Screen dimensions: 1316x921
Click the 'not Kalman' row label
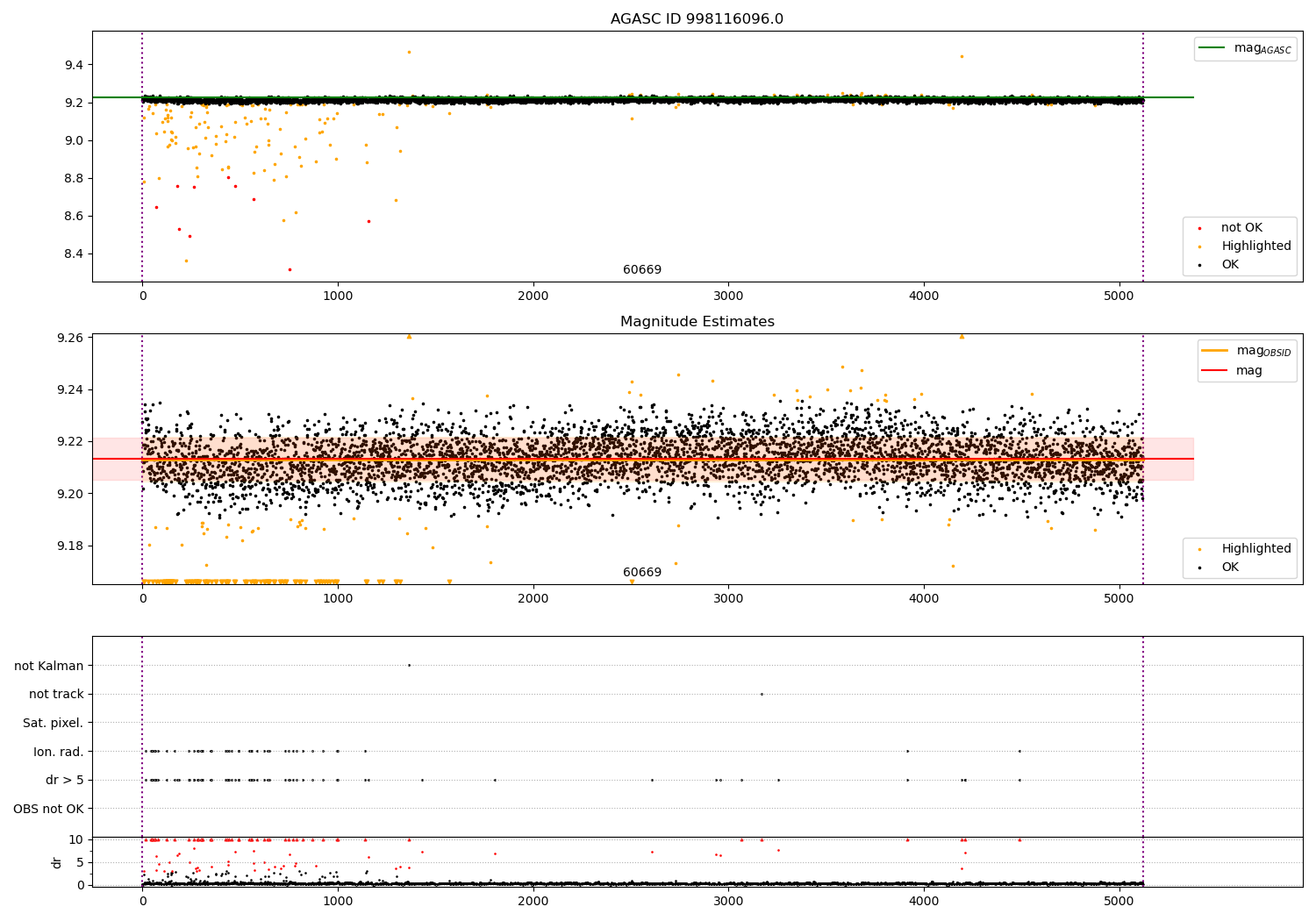49,666
